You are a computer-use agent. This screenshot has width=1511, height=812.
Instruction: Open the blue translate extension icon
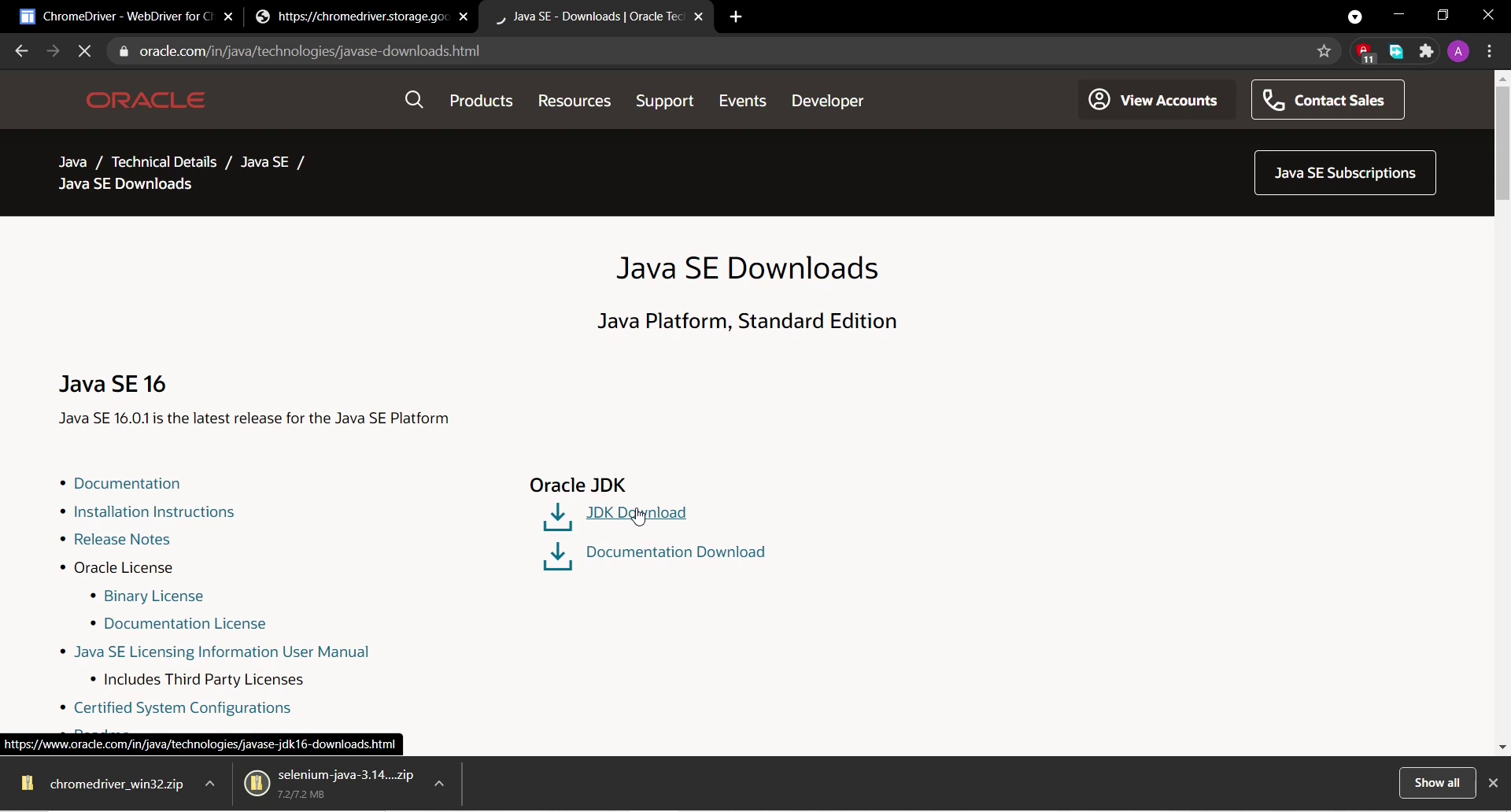[1398, 53]
